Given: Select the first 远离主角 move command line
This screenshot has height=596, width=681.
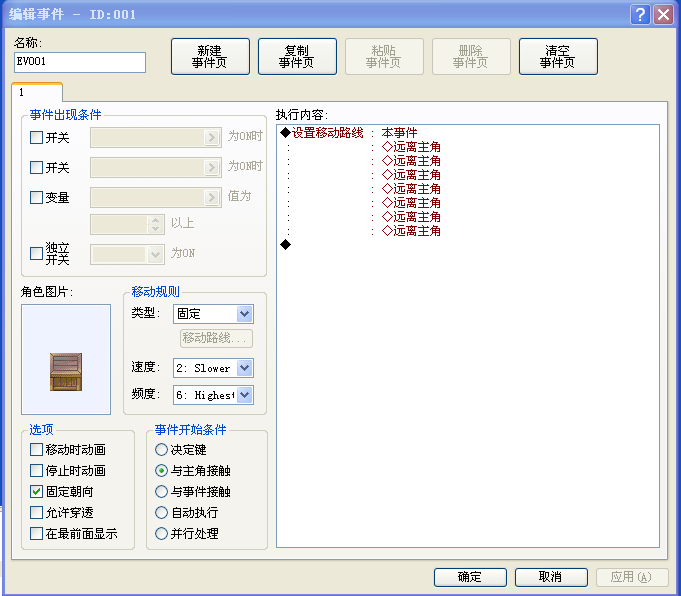Looking at the screenshot, I should [468, 147].
